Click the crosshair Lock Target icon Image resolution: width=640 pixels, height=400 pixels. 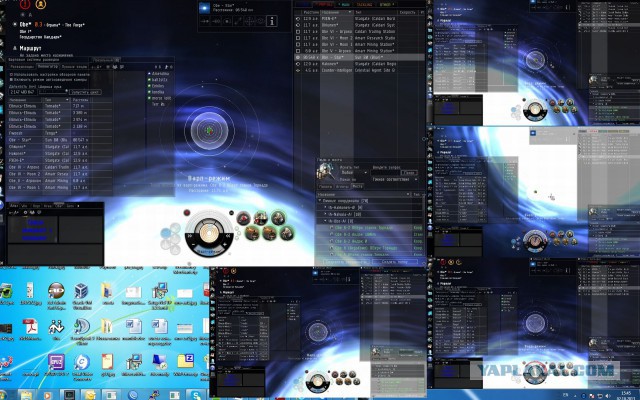(249, 21)
